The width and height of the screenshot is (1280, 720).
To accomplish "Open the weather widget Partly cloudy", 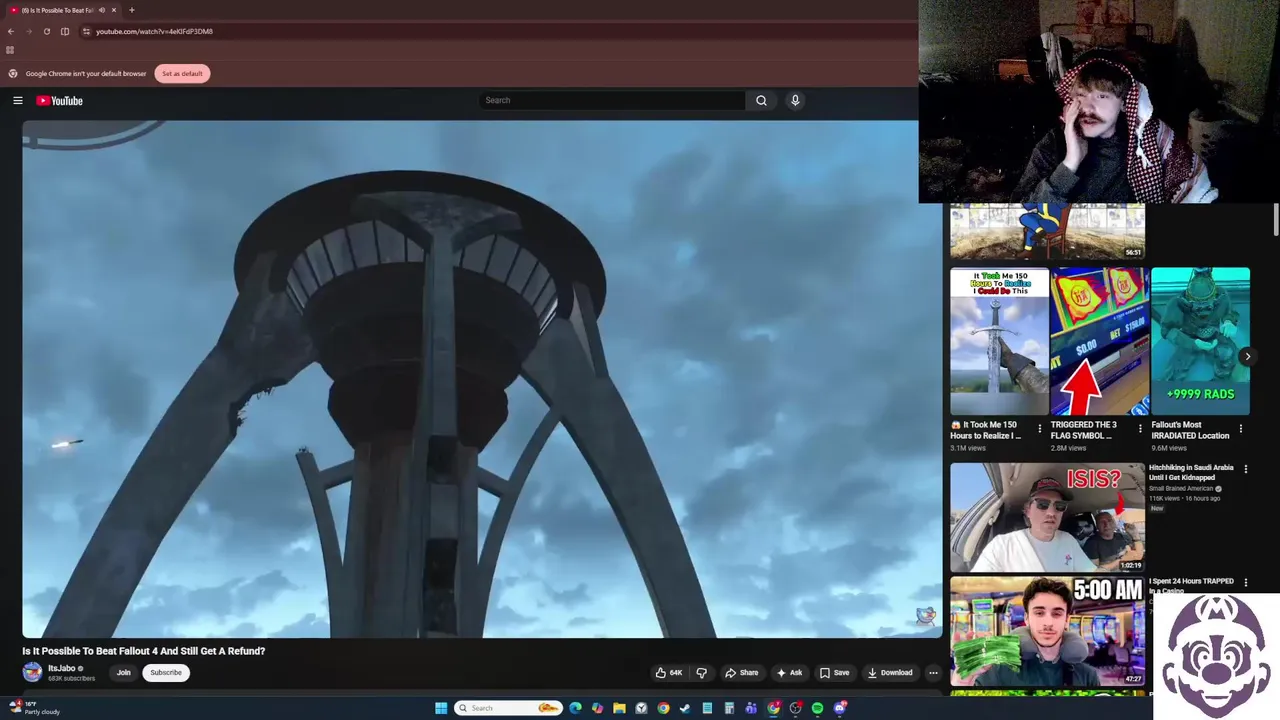I will coord(35,708).
